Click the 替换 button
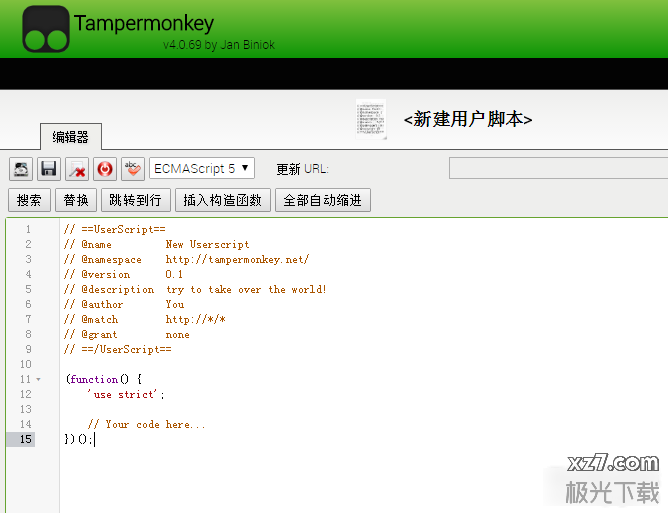Image resolution: width=668 pixels, height=513 pixels. click(x=76, y=200)
